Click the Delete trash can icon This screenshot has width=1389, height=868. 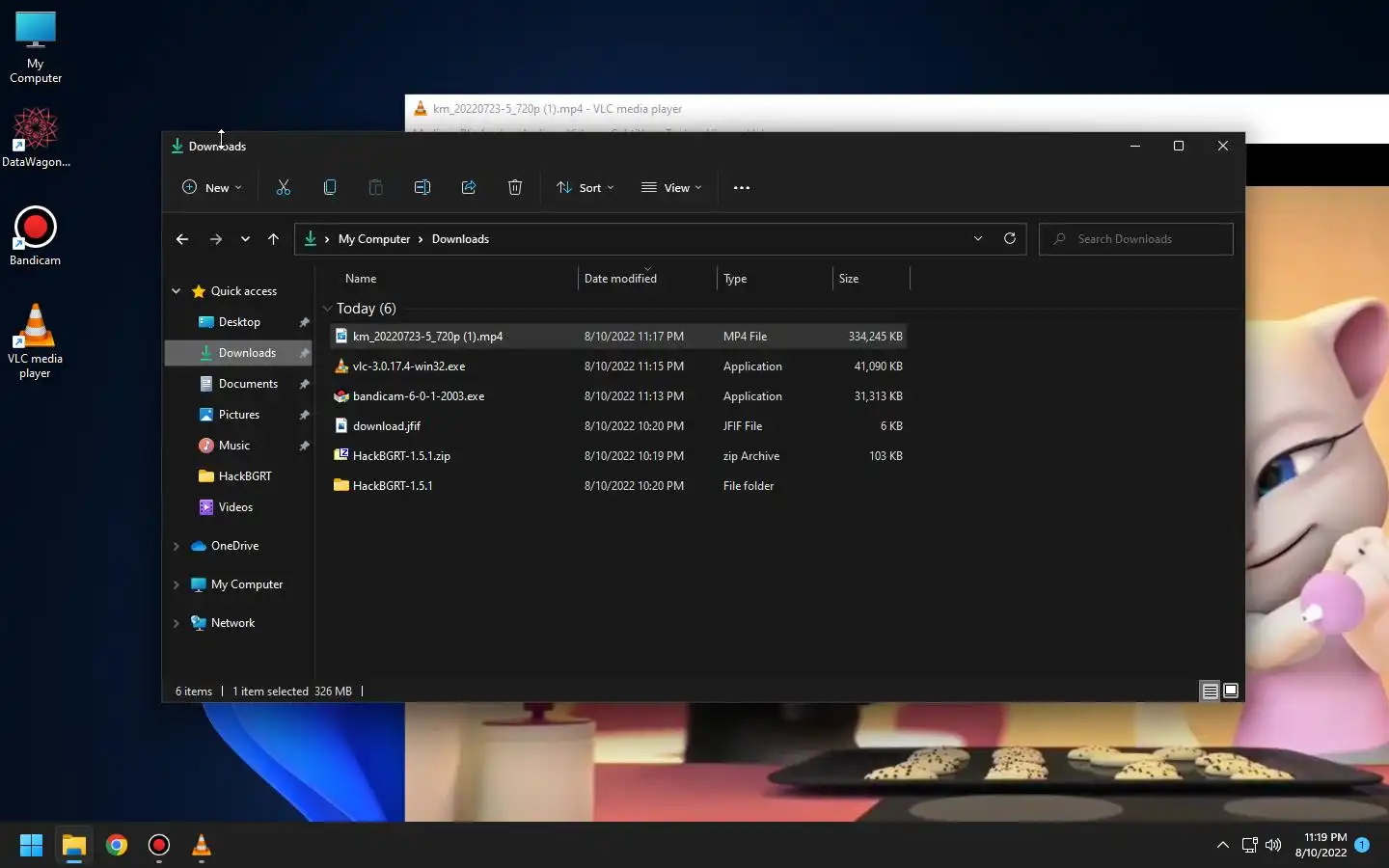click(x=515, y=188)
